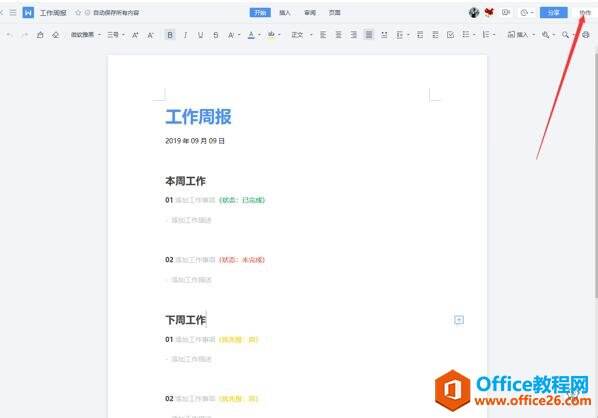Viewport: 598px width, 418px height.
Task: Click the date line 2019年09月09日
Action: 195,141
